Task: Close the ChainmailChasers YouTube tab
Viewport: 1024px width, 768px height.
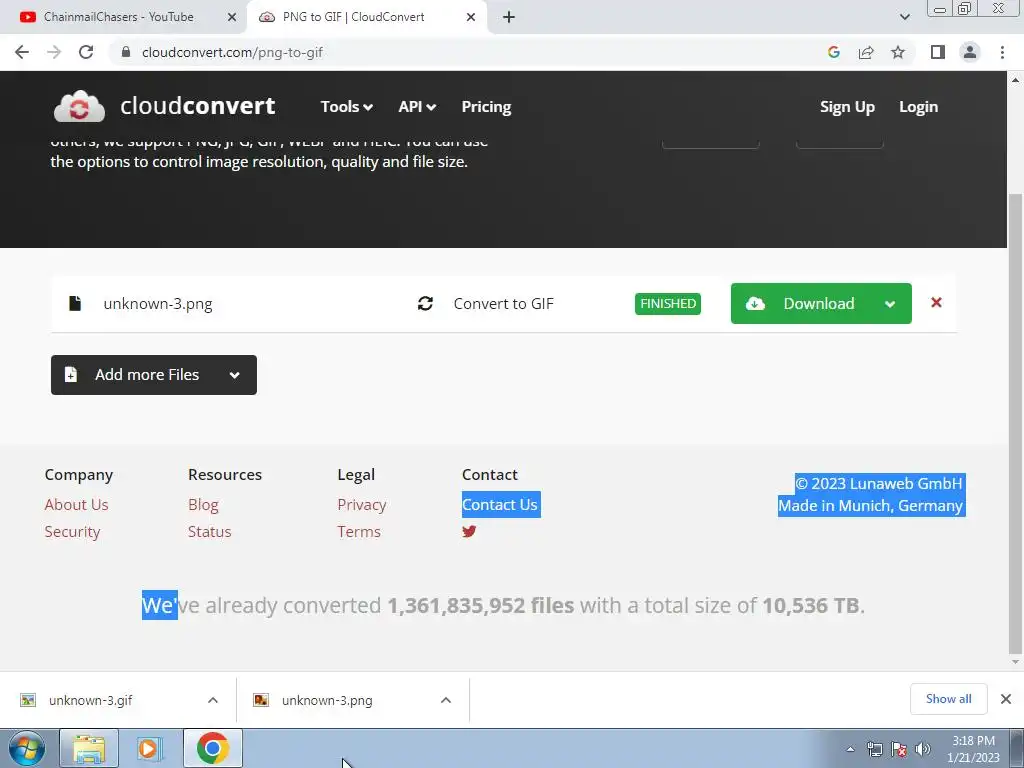Action: click(x=231, y=17)
